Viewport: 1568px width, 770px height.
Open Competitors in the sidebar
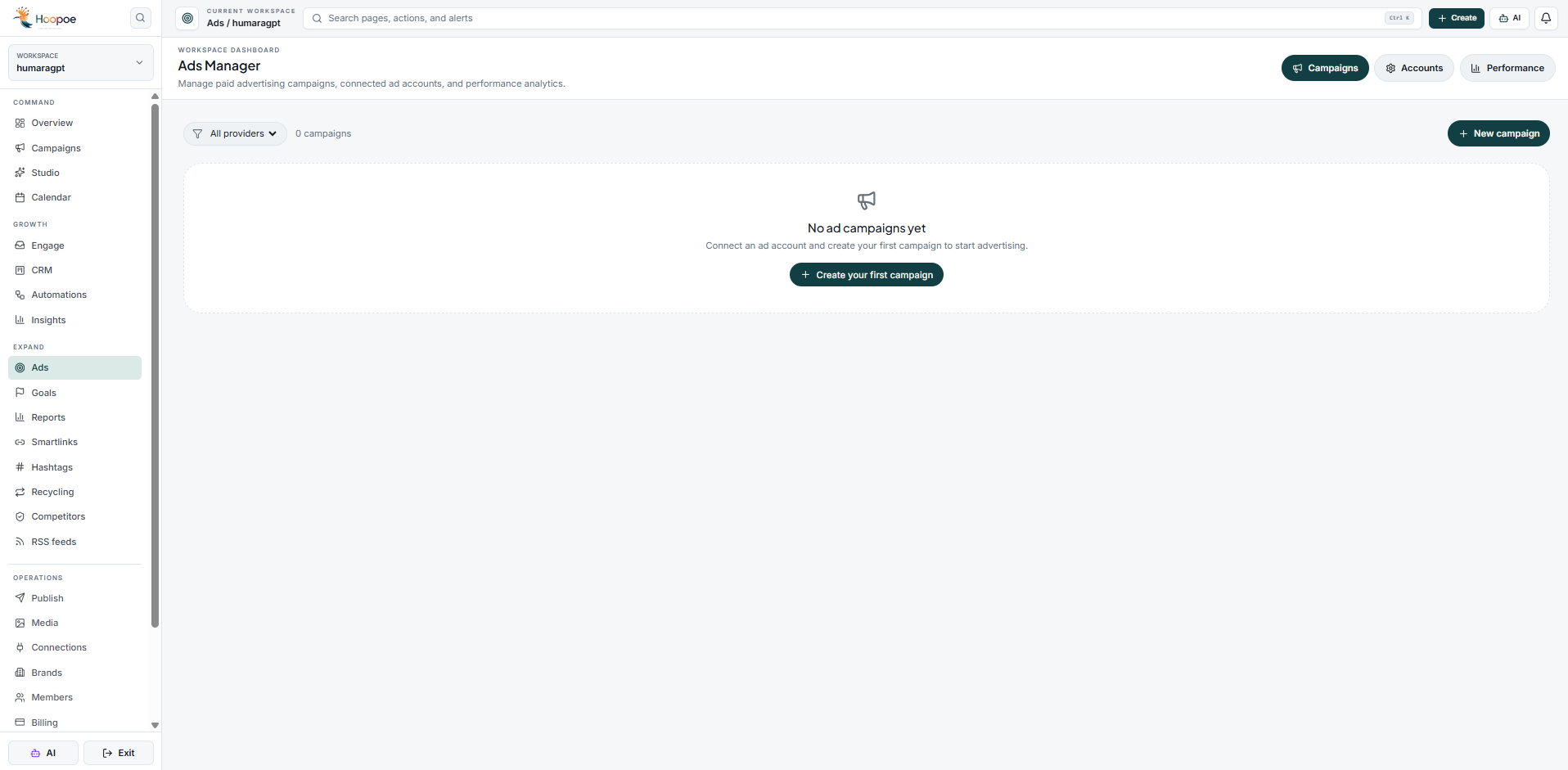(x=74, y=516)
